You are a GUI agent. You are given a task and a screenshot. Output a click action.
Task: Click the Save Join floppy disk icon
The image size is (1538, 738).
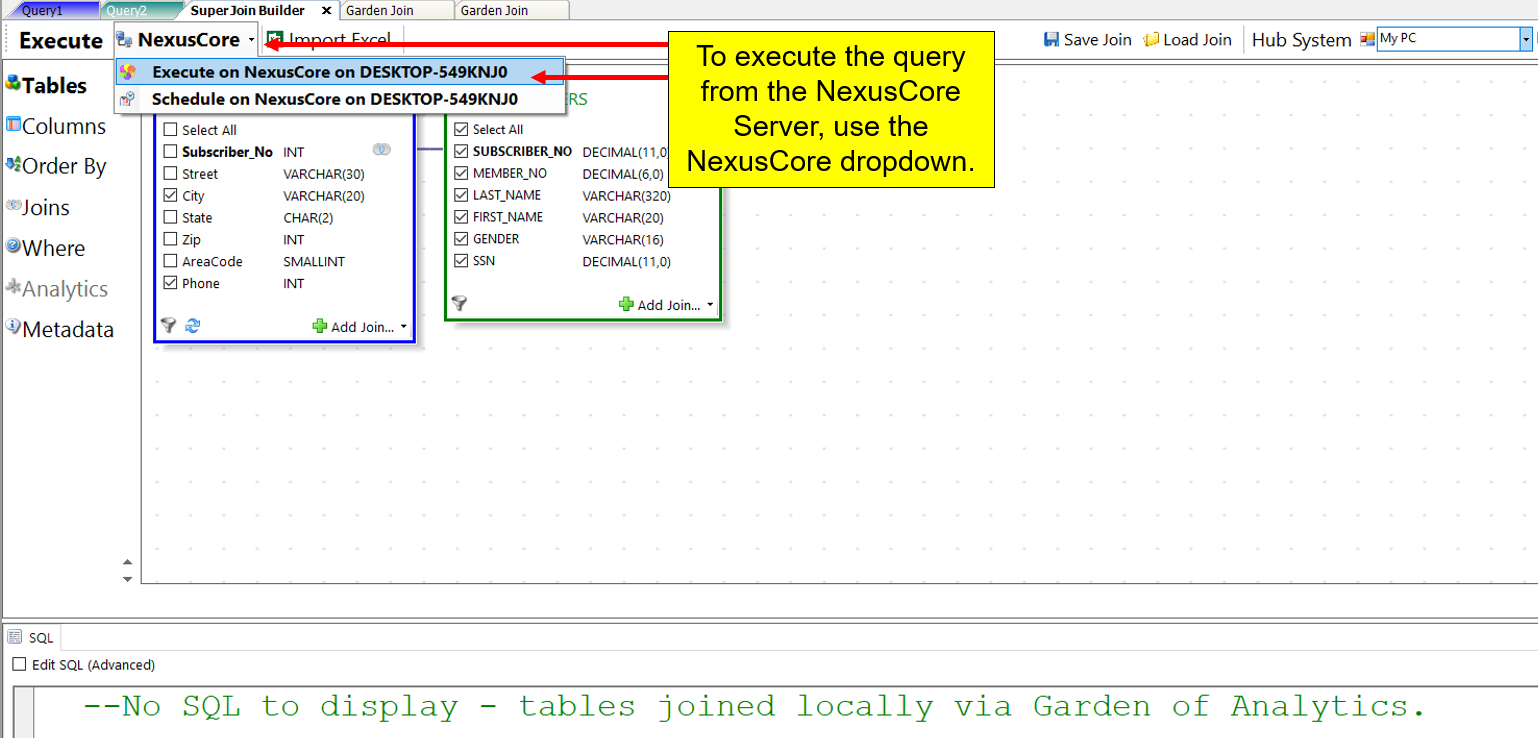[1051, 40]
